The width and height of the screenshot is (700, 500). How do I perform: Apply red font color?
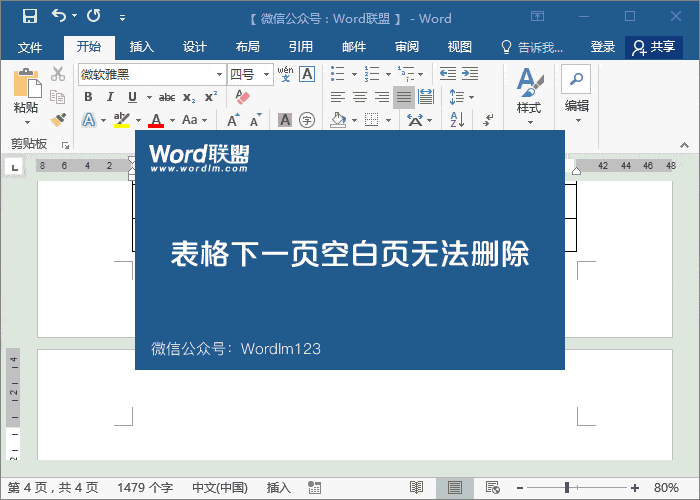pyautogui.click(x=156, y=120)
